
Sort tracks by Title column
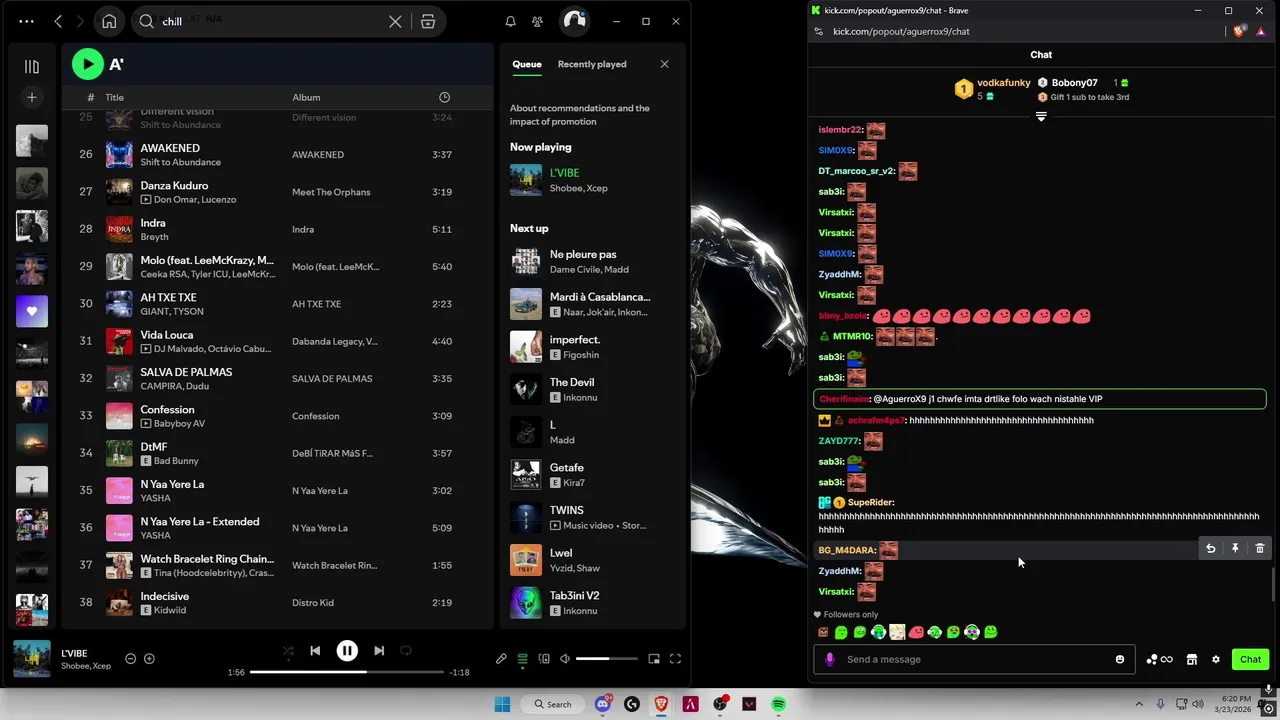(115, 97)
